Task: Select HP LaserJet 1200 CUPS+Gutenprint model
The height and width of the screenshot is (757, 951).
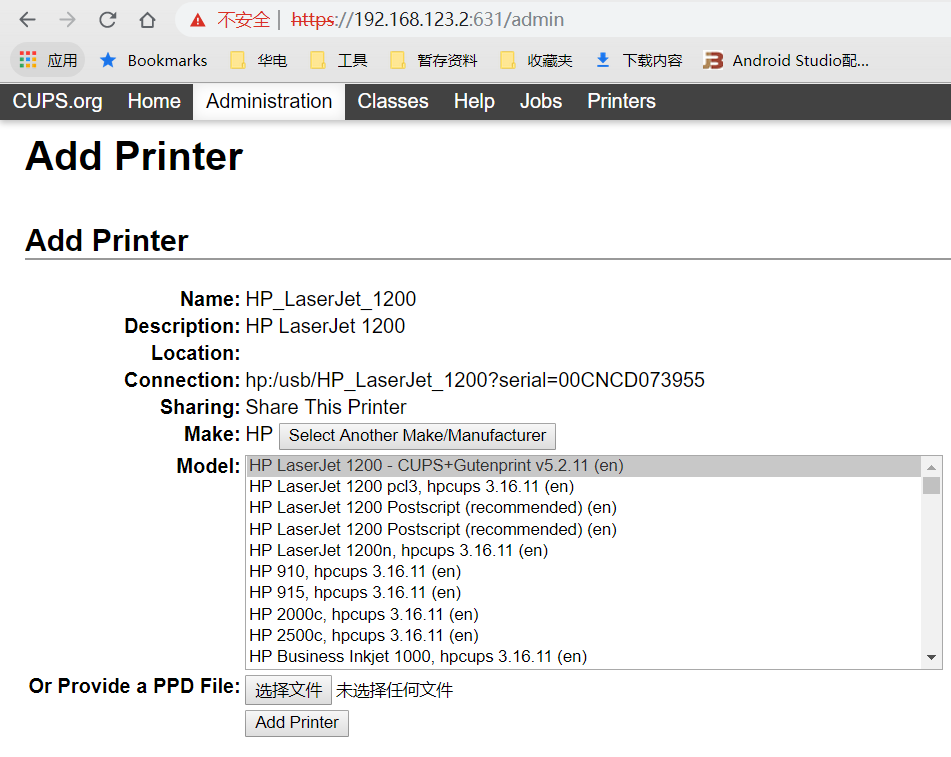Action: [584, 466]
